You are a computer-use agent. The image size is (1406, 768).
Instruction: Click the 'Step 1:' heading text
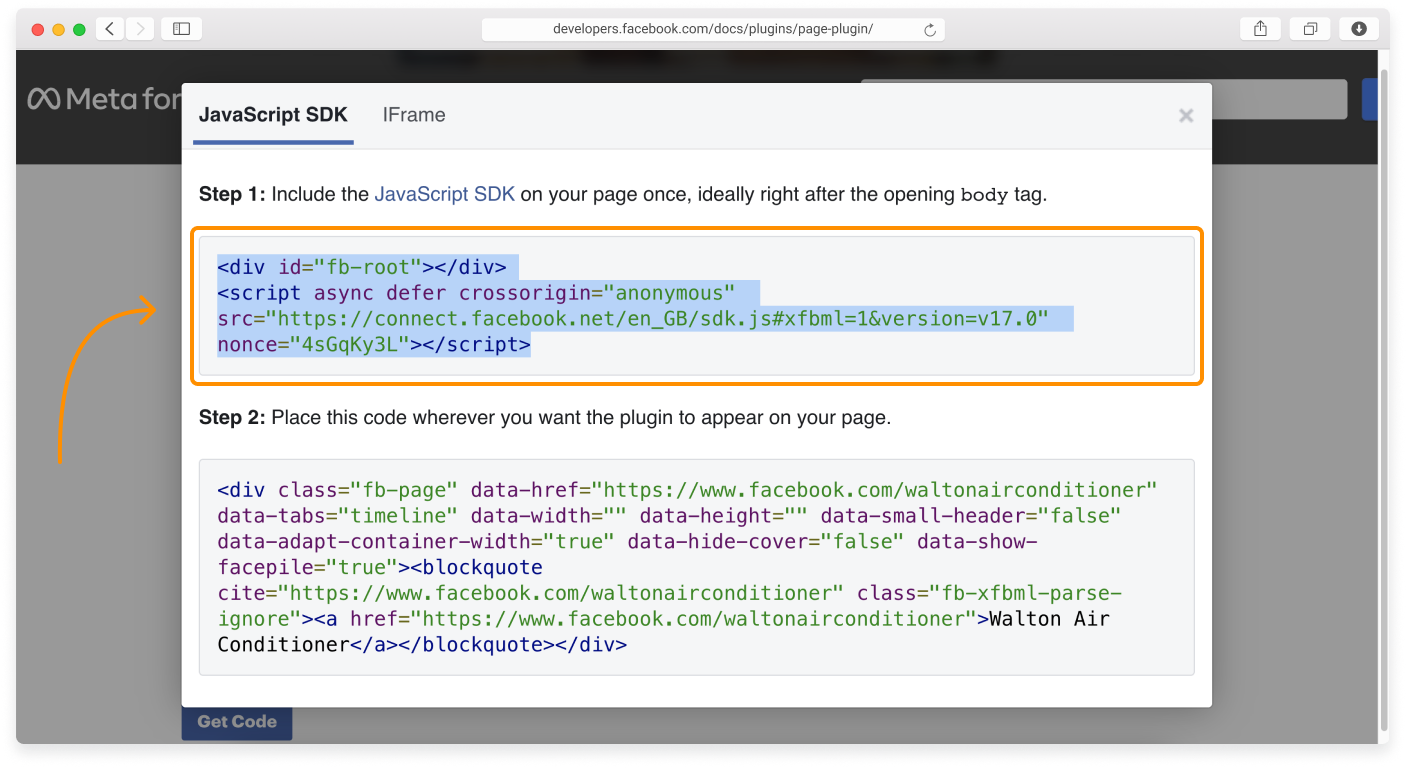pos(232,194)
